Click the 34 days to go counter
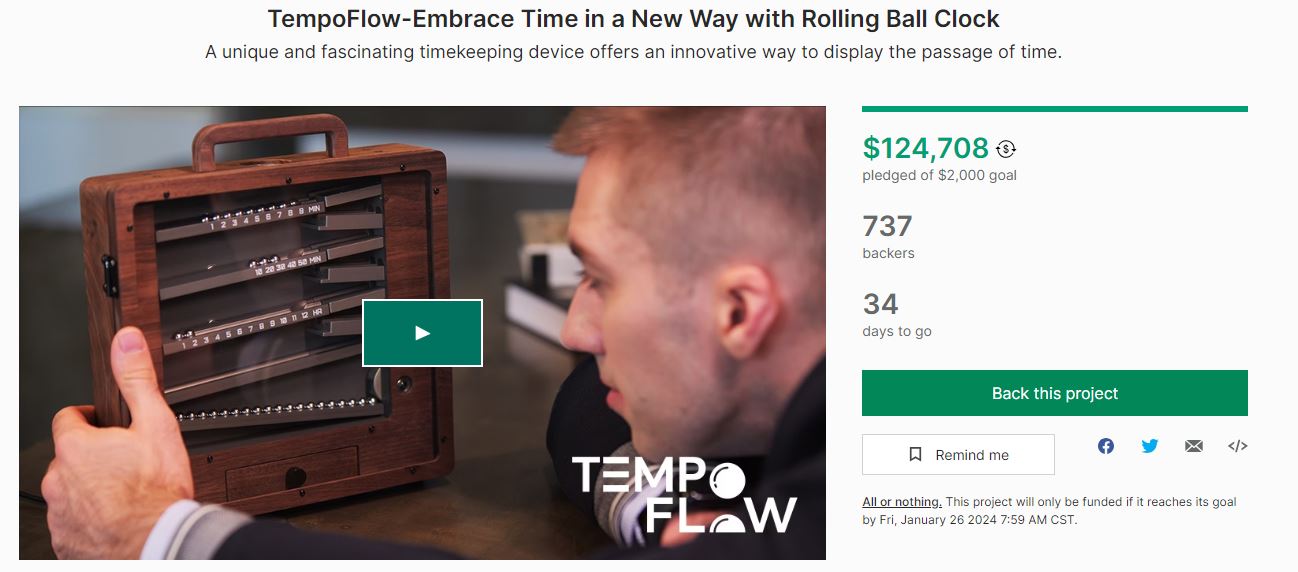Image resolution: width=1298 pixels, height=572 pixels. (x=881, y=304)
